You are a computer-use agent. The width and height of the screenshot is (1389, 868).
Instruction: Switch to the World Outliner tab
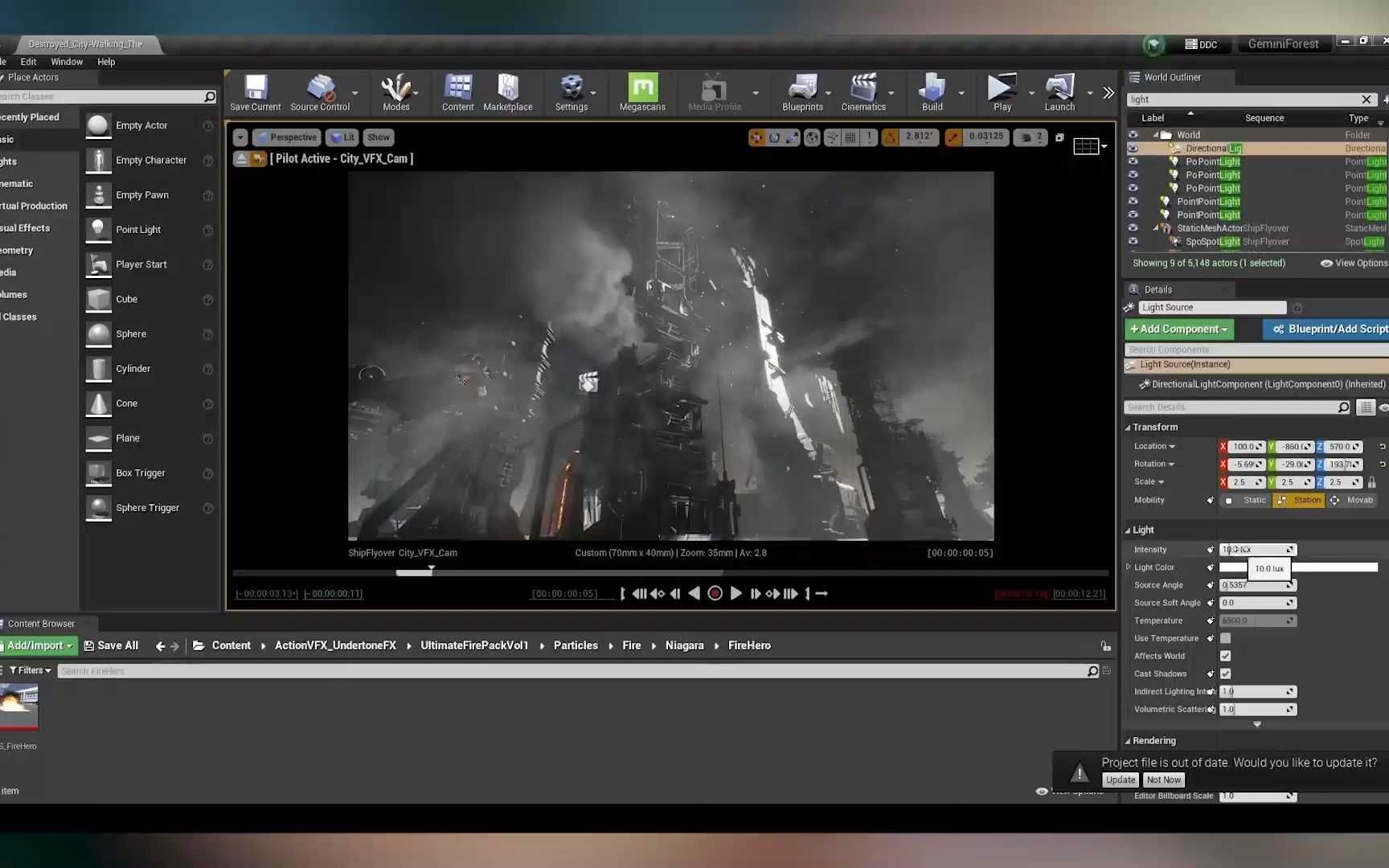tap(1171, 77)
